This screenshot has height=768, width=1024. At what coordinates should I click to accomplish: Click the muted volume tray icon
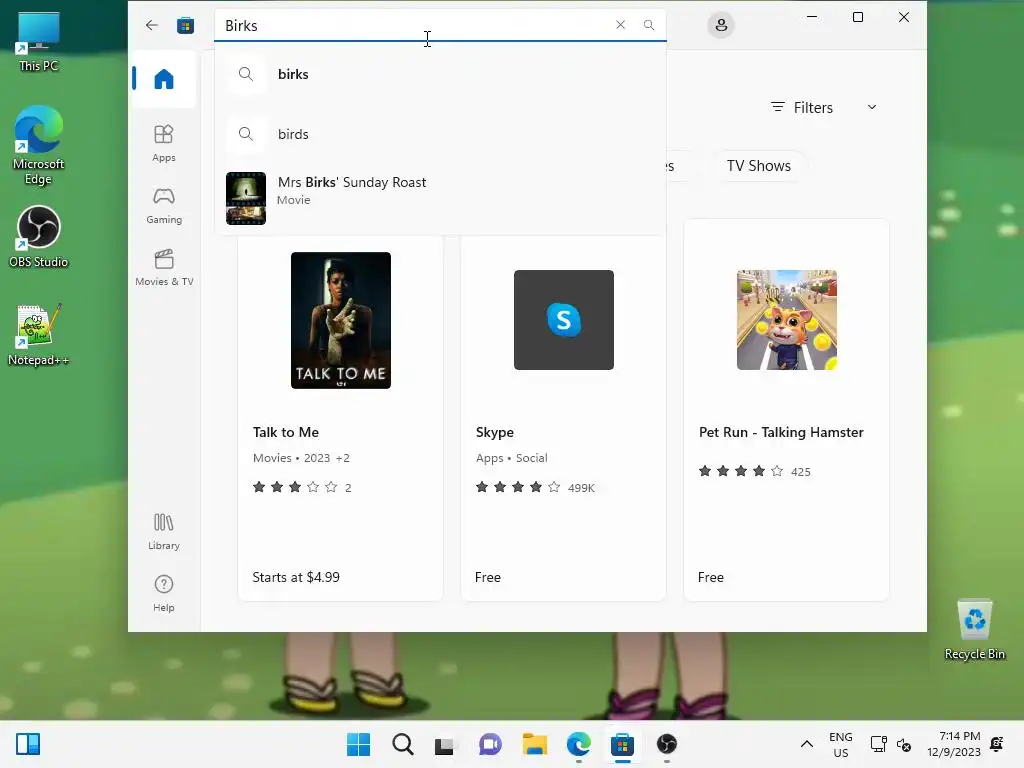pyautogui.click(x=904, y=744)
